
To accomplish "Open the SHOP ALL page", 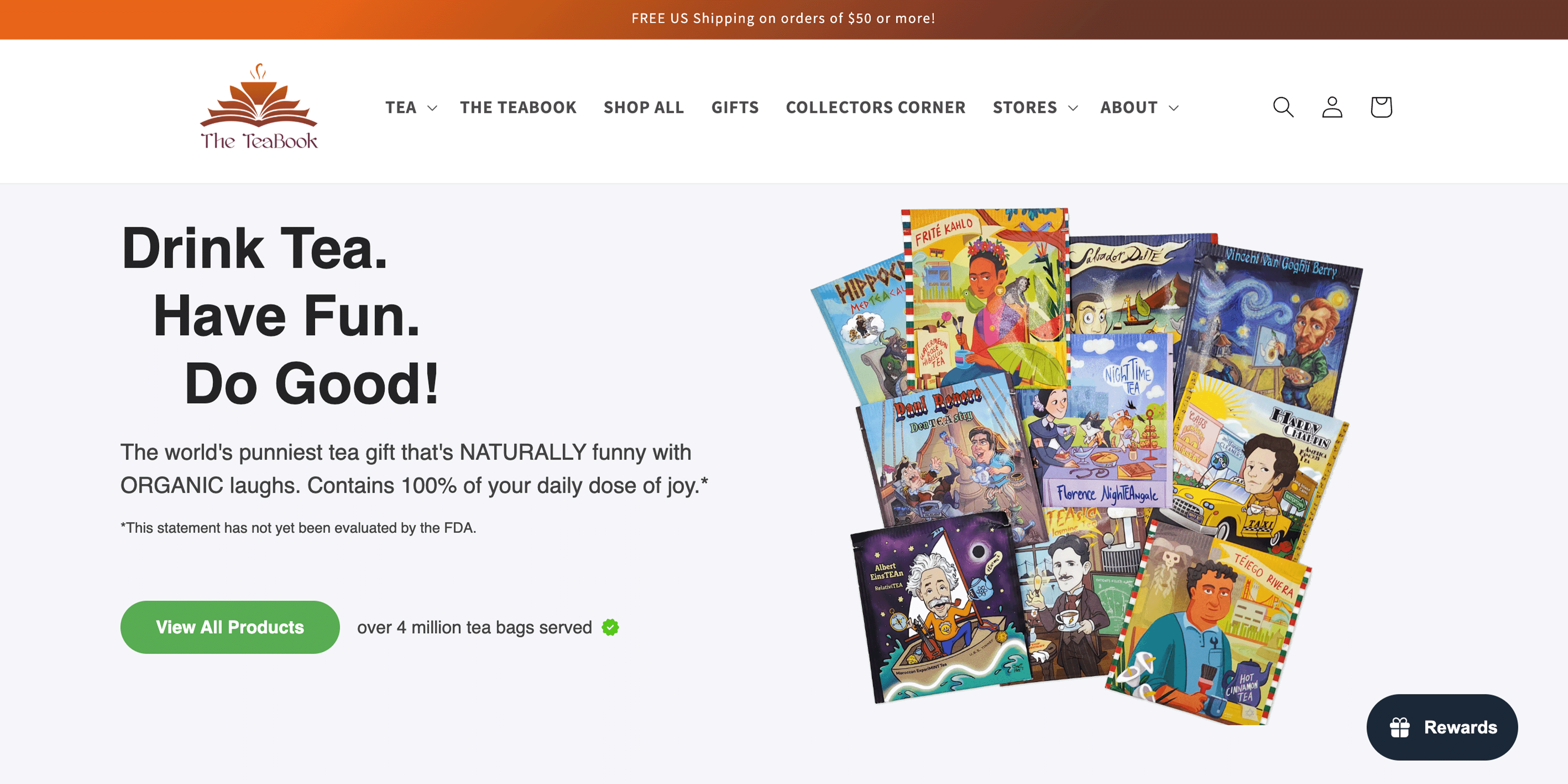I will [644, 108].
